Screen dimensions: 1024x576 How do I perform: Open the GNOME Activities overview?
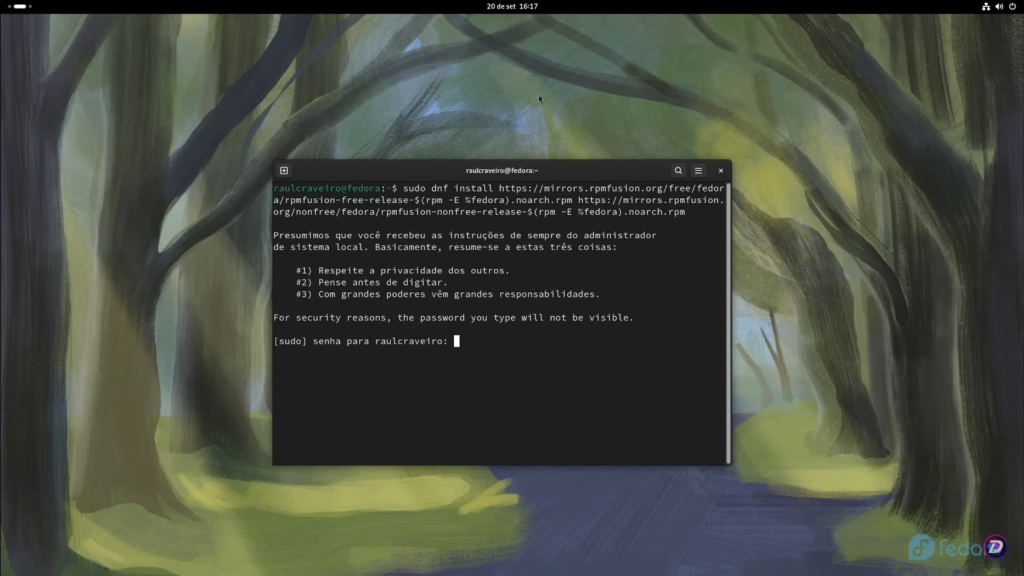(20, 7)
